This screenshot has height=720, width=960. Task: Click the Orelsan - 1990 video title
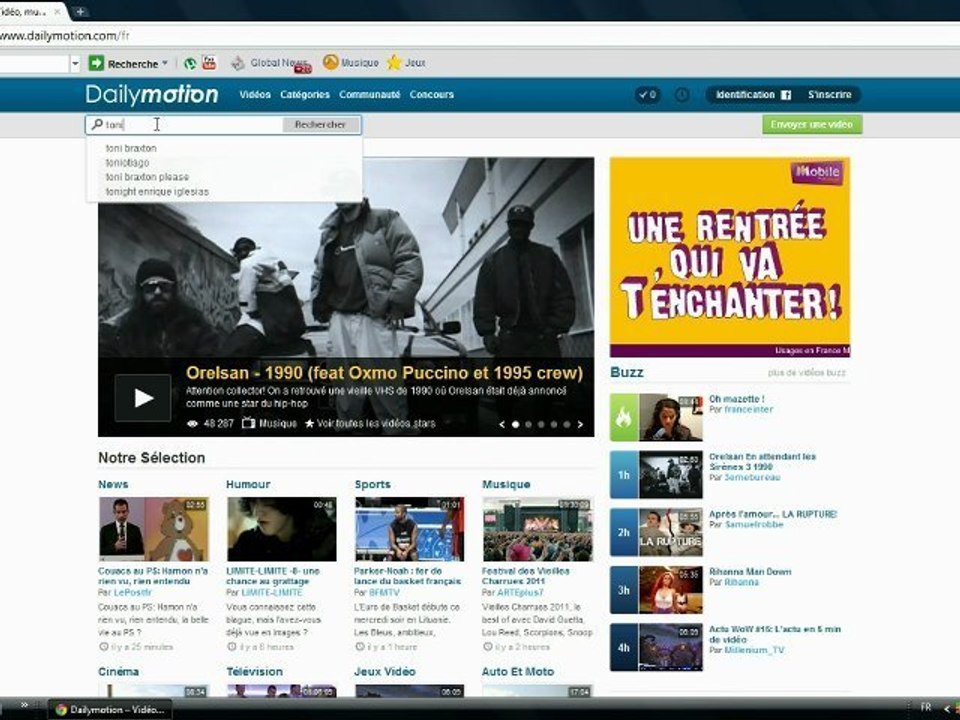(x=384, y=373)
